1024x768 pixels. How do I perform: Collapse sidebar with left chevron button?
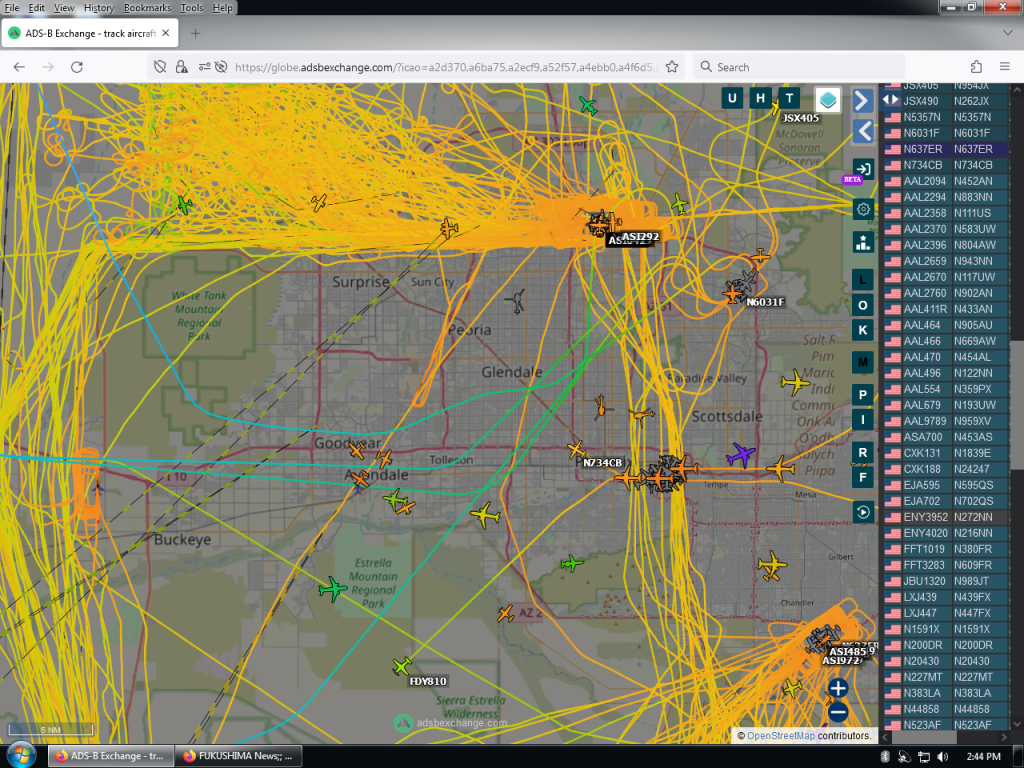pos(863,131)
